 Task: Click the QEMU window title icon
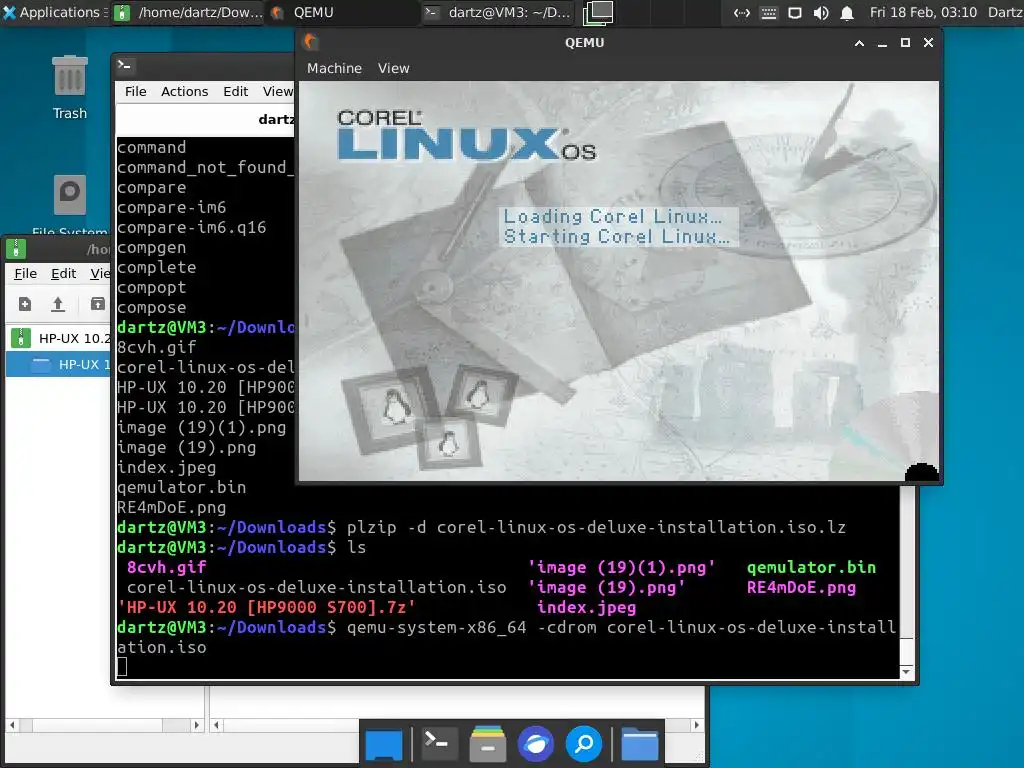[311, 42]
